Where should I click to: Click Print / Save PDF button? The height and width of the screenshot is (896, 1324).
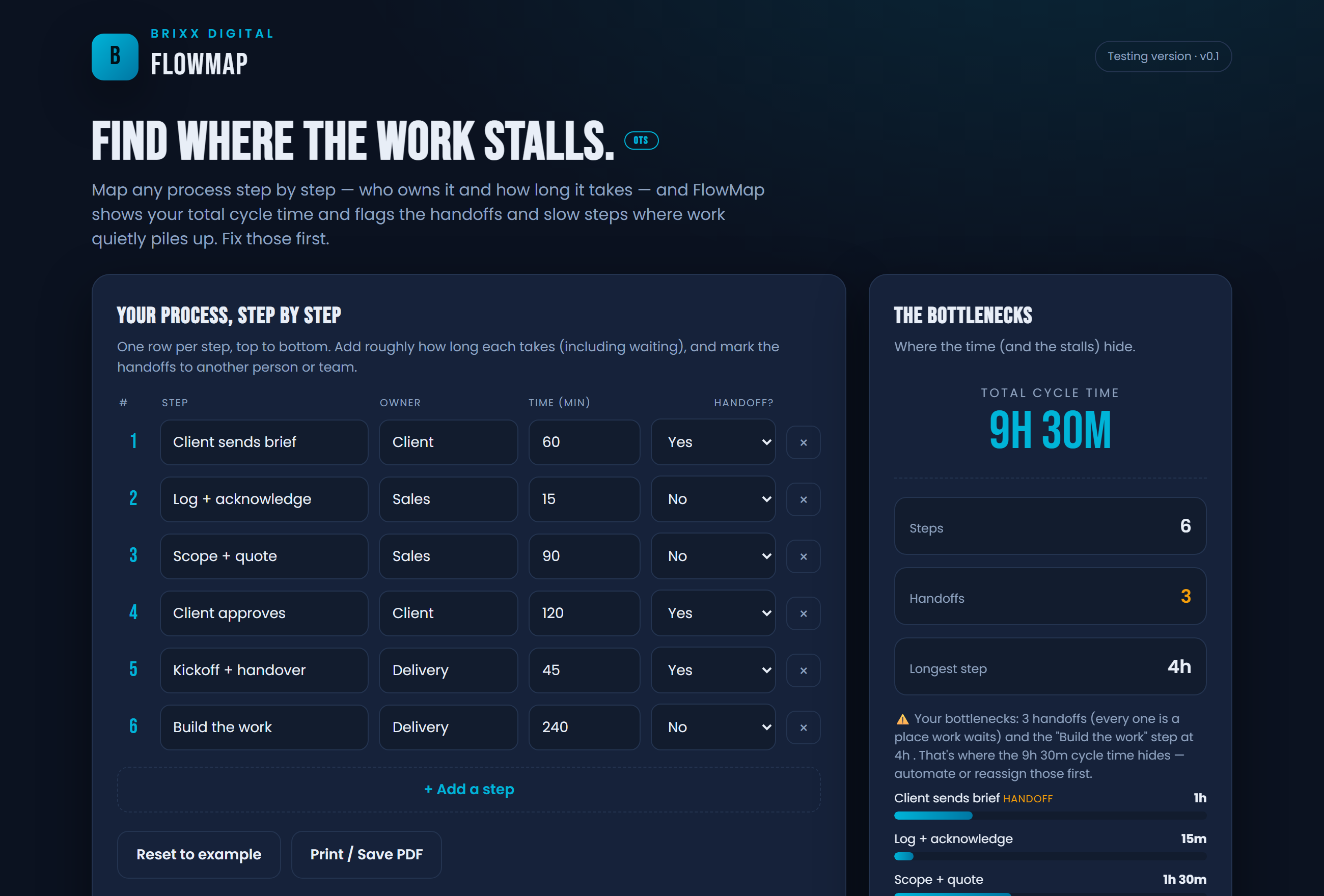tap(366, 854)
